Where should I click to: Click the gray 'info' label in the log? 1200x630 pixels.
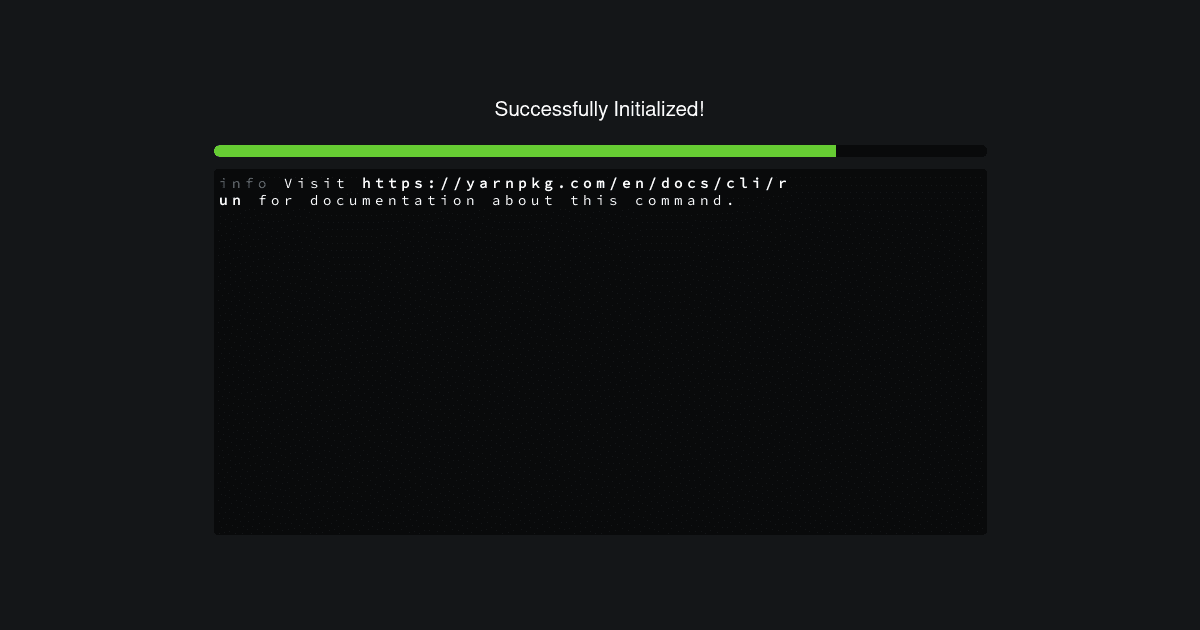[x=243, y=184]
